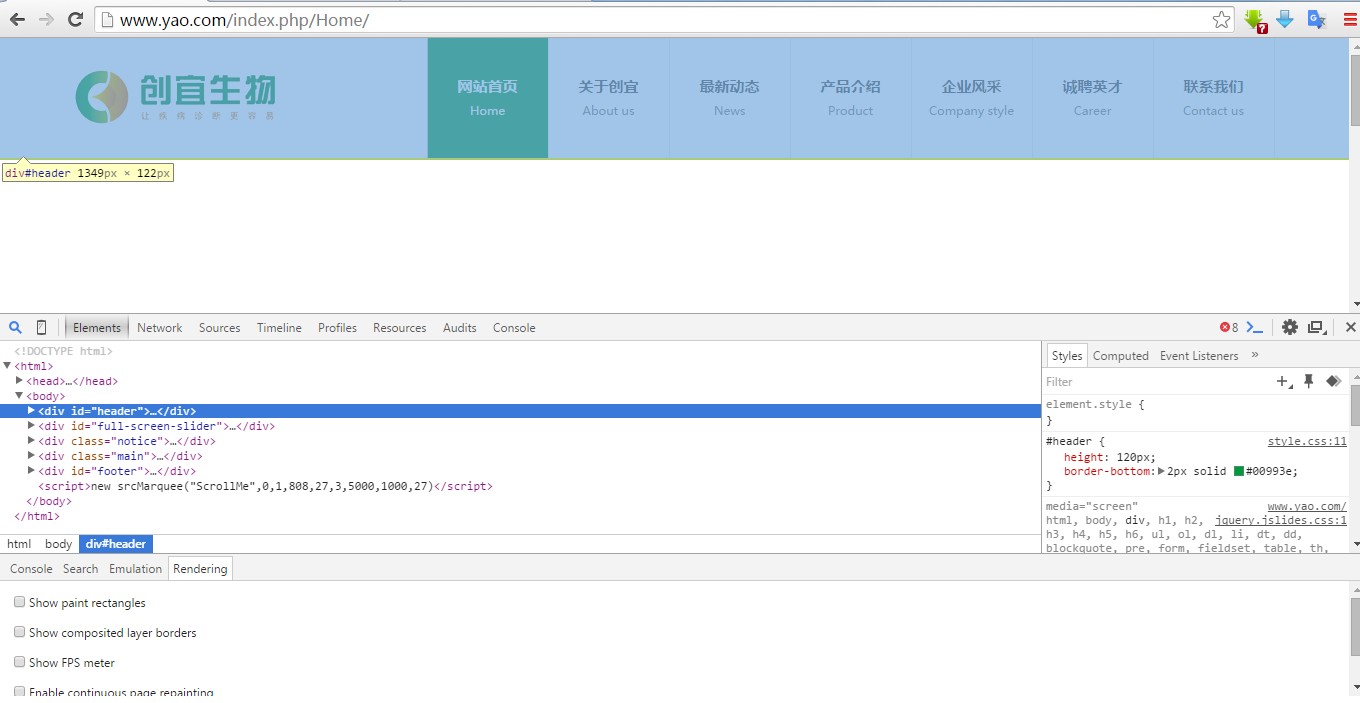Open the Console panel tab in the top toolbar
1360x703 pixels.
514,328
